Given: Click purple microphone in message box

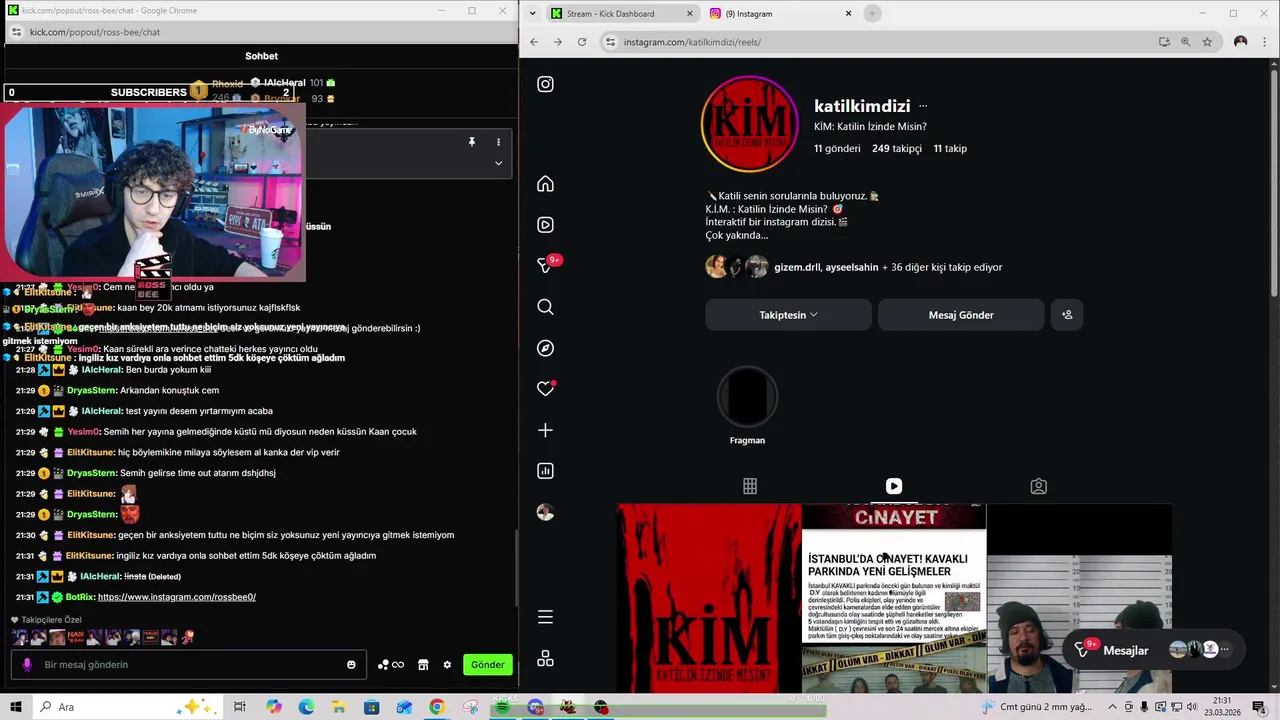Looking at the screenshot, I should pos(27,665).
